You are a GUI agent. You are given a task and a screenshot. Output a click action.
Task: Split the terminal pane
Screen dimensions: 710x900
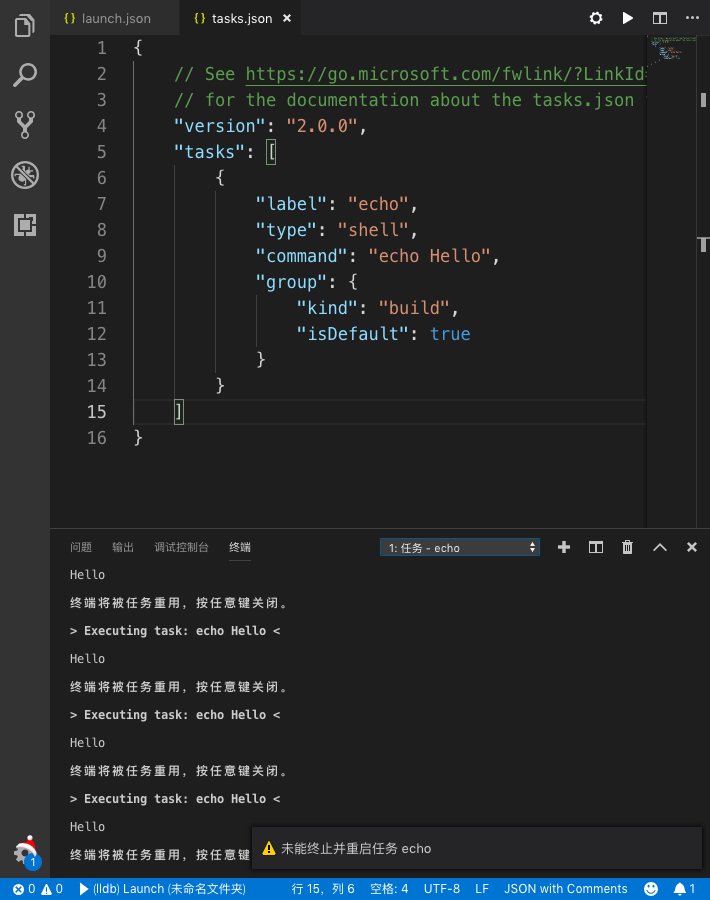pyautogui.click(x=596, y=547)
